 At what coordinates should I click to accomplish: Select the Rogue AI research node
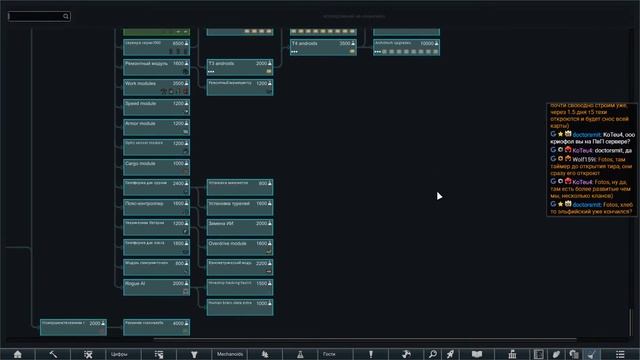click(x=156, y=287)
